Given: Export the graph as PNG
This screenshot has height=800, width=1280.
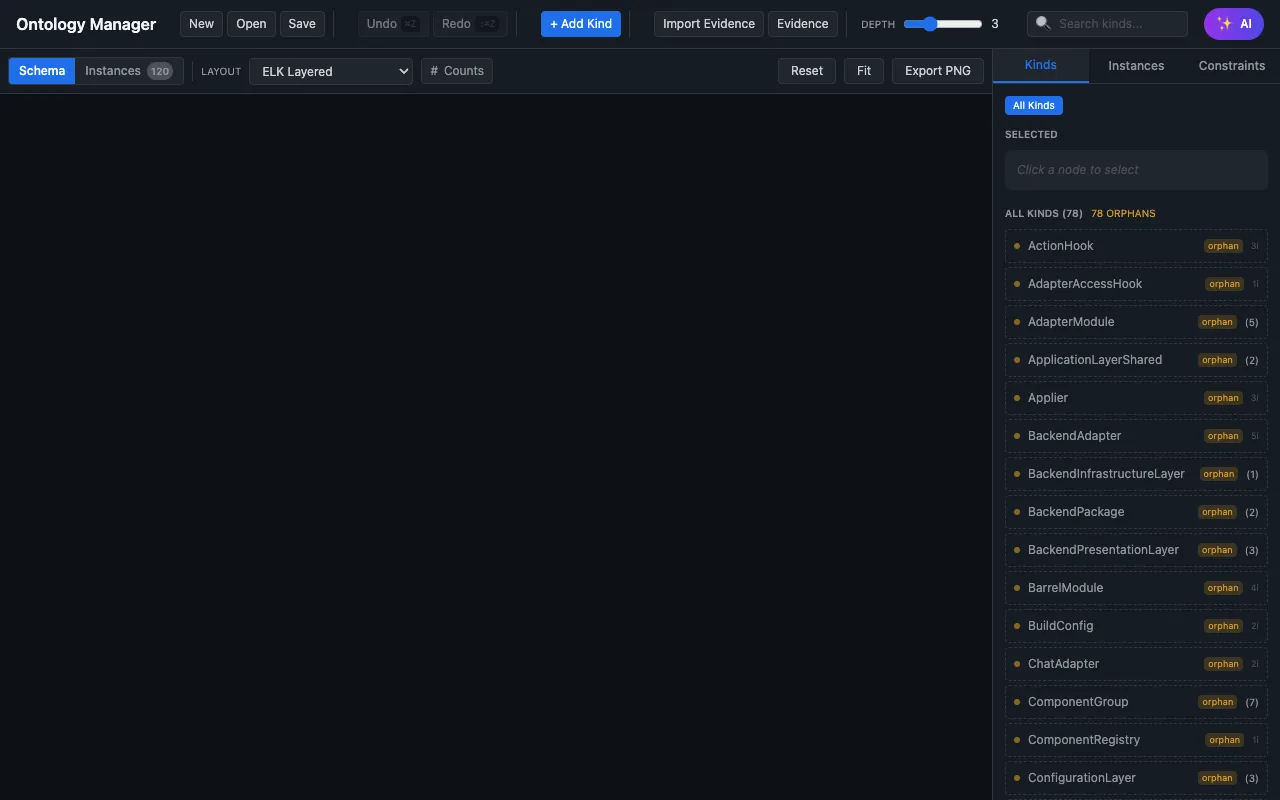Looking at the screenshot, I should click(937, 71).
